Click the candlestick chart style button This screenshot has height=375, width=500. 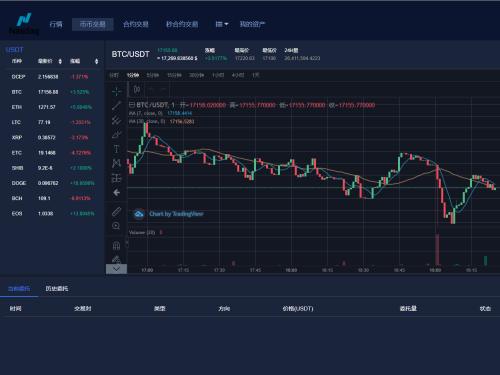coord(137,89)
